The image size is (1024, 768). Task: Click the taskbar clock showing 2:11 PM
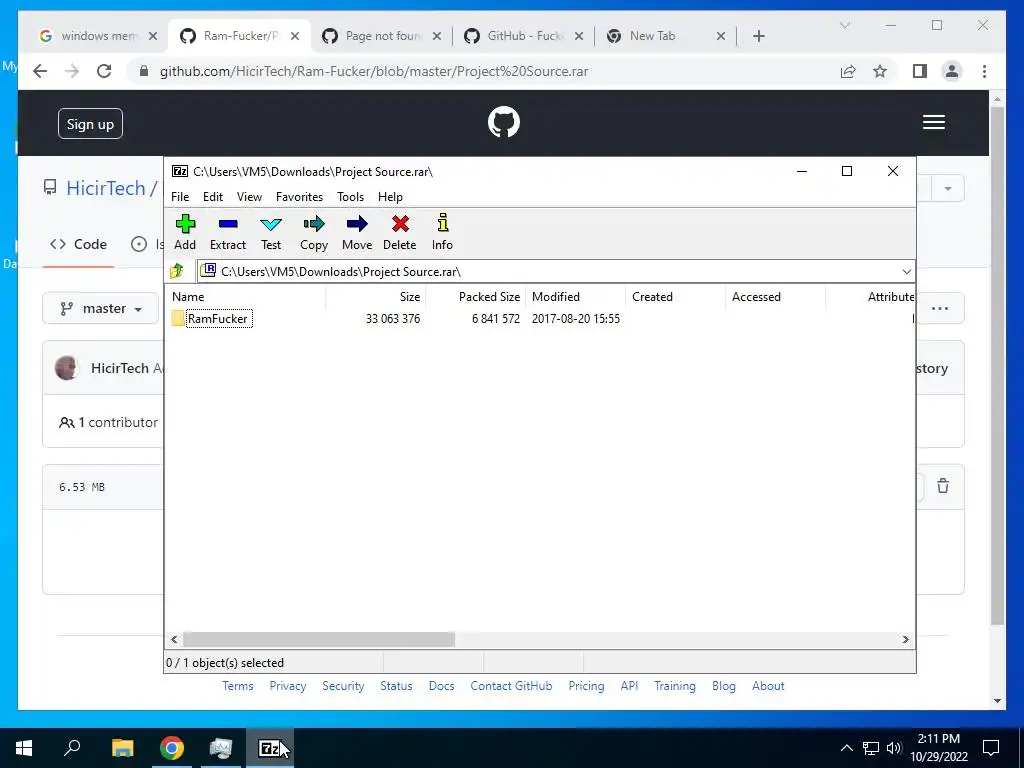[x=938, y=748]
